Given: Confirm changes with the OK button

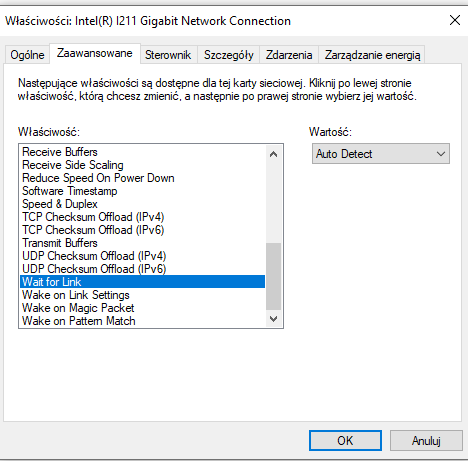Looking at the screenshot, I should click(345, 440).
